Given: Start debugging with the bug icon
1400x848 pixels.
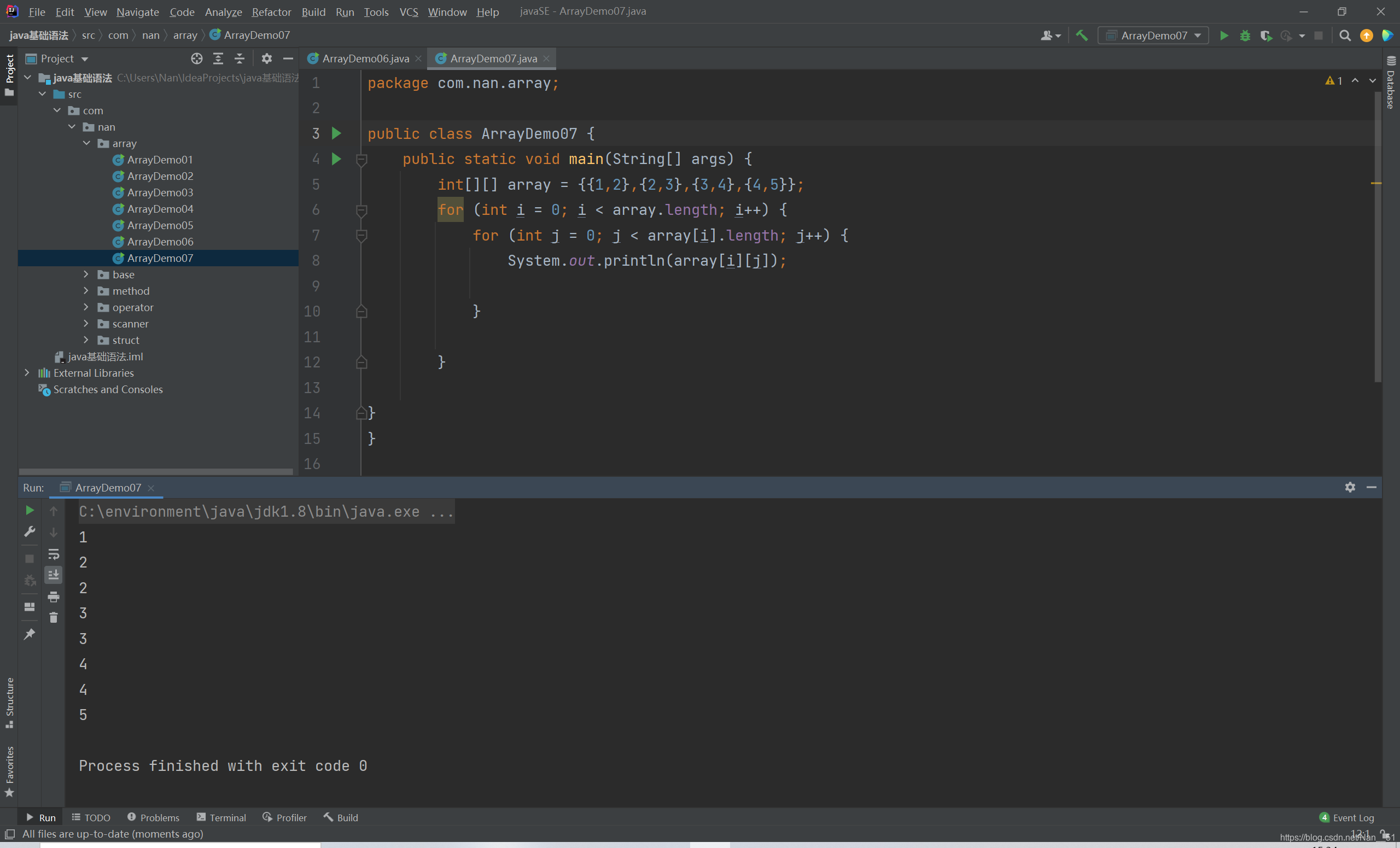Looking at the screenshot, I should tap(1245, 35).
